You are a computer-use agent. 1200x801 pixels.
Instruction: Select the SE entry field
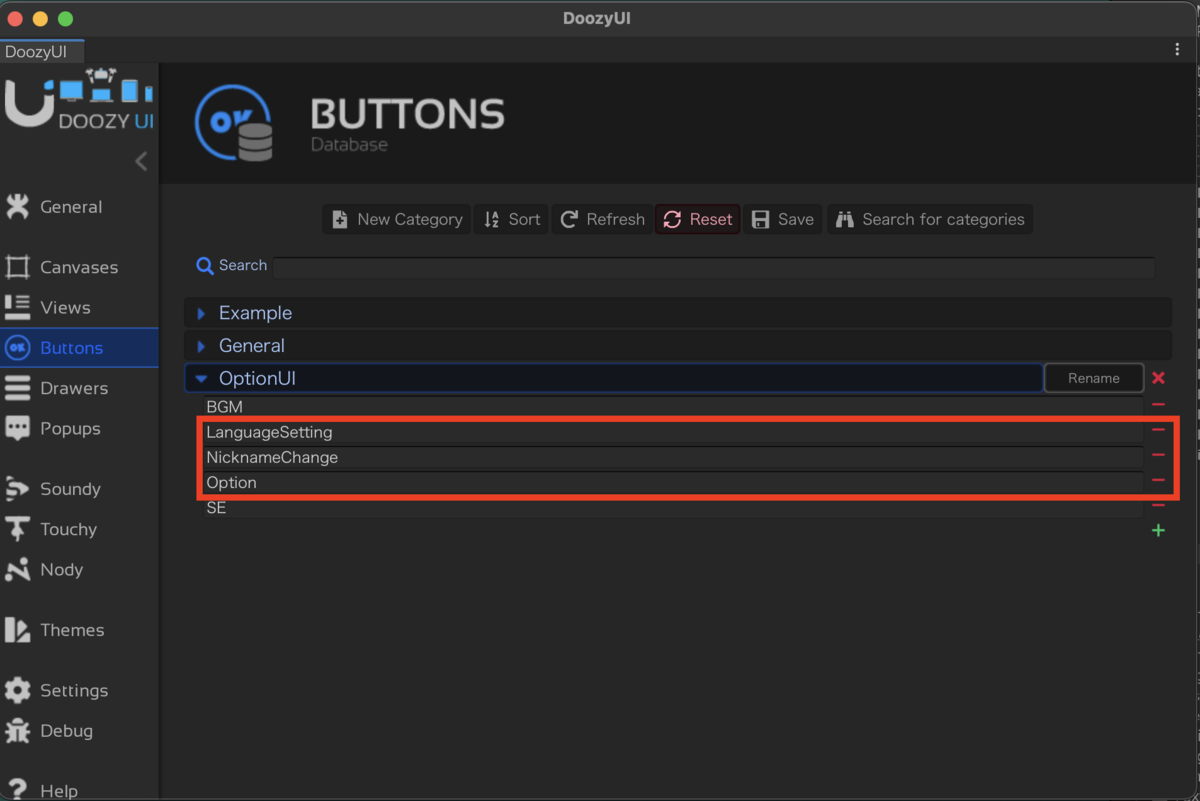673,508
